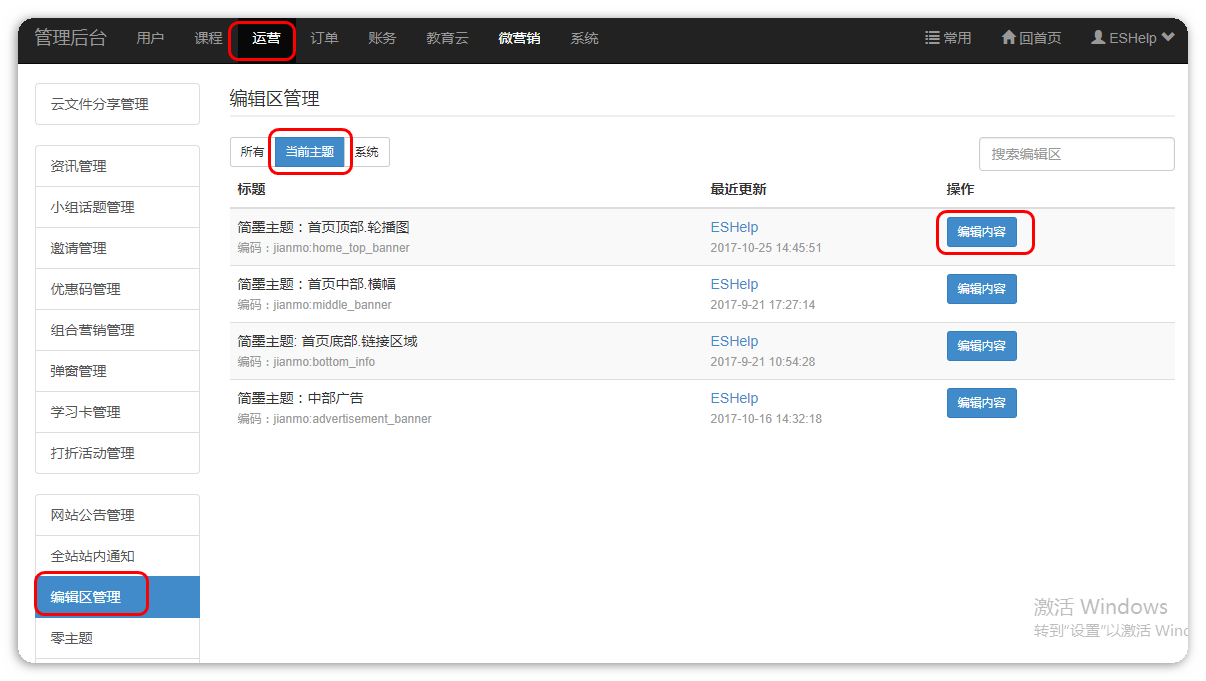Click the 搜索编辑区 search field
1206x681 pixels.
point(1076,154)
